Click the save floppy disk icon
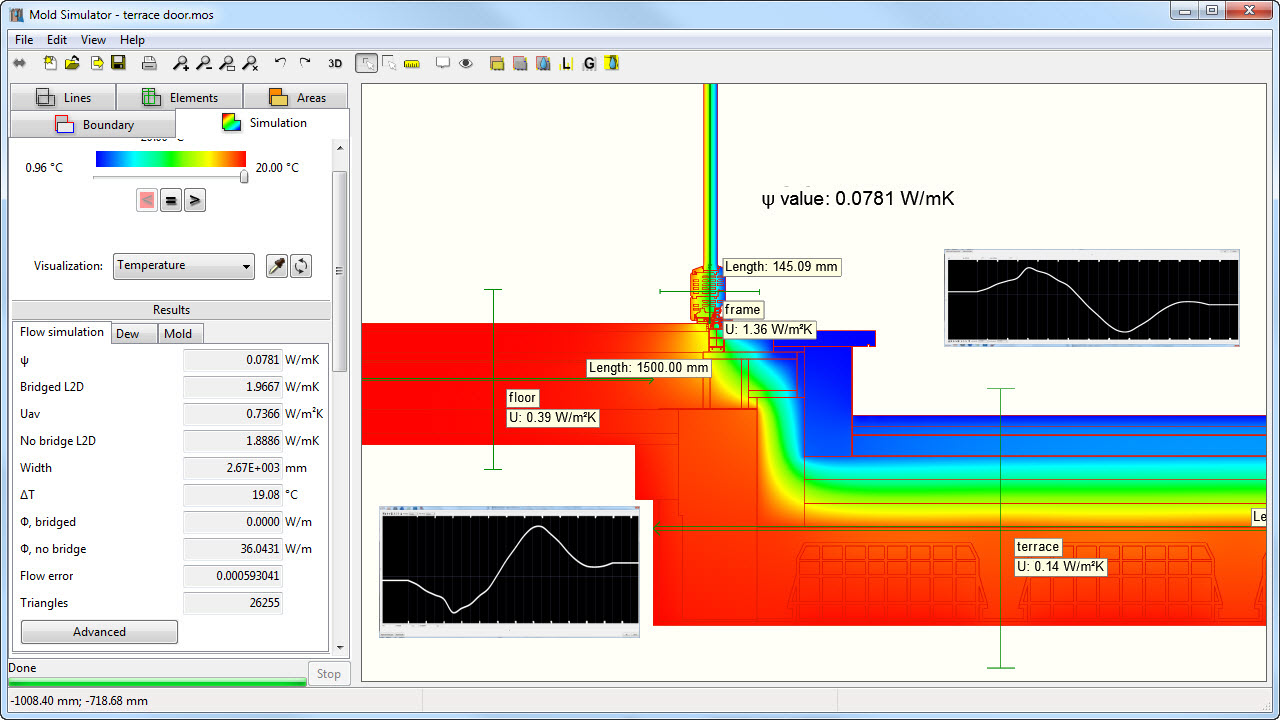This screenshot has height=720, width=1280. pyautogui.click(x=118, y=63)
